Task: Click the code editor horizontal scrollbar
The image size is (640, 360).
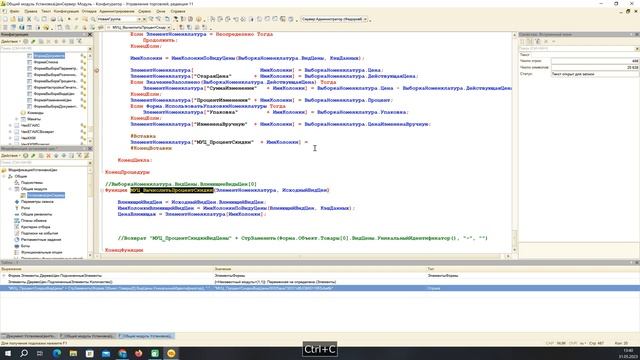Action: click(x=302, y=256)
